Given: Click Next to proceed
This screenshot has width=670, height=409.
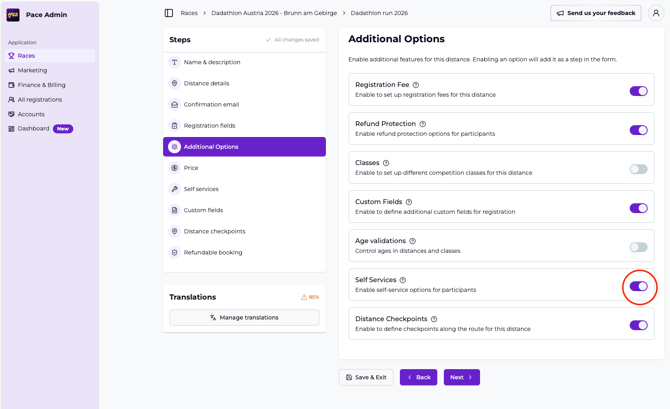Looking at the screenshot, I should (x=461, y=377).
